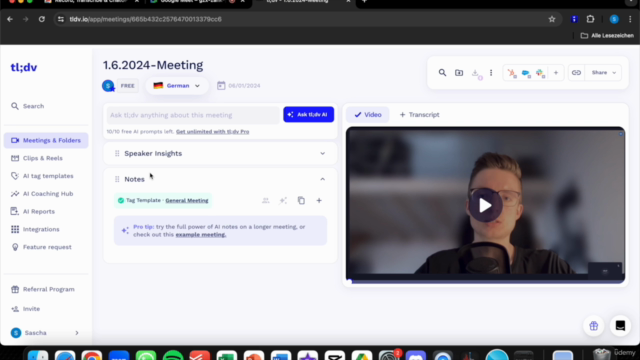Collapse the Notes section

322,179
